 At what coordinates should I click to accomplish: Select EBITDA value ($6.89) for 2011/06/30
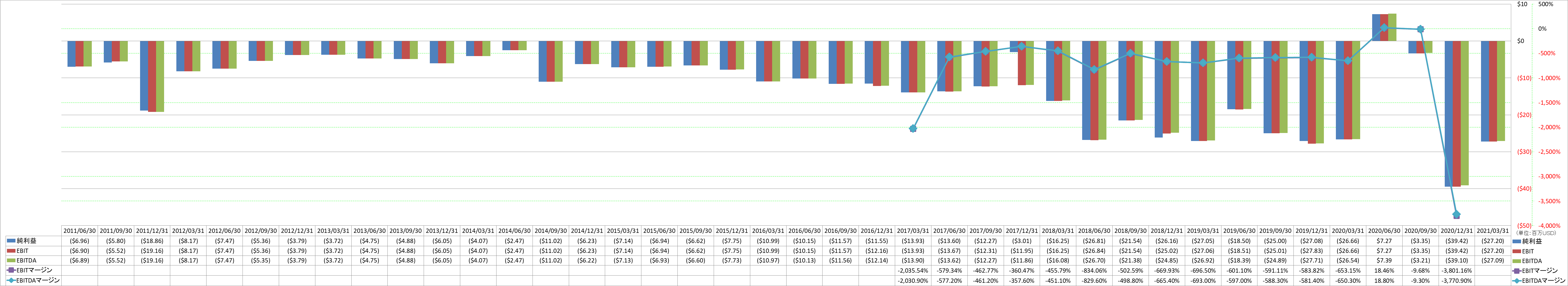coord(80,260)
